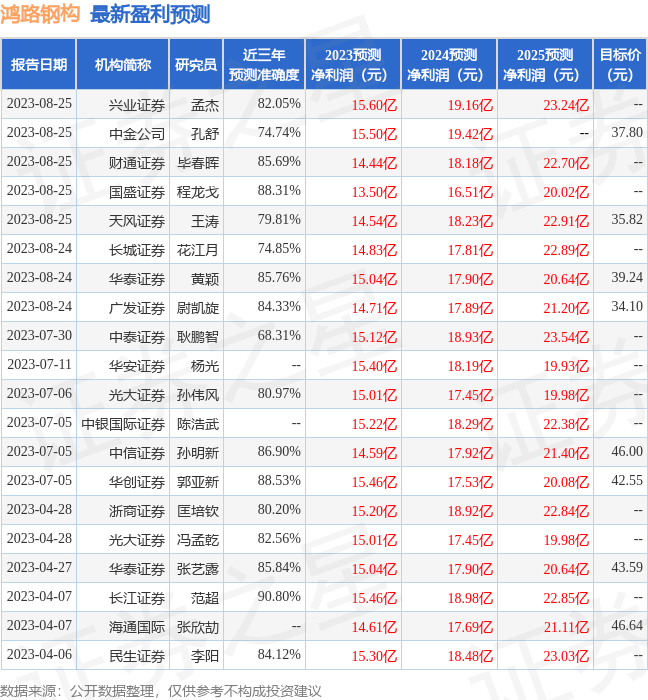Click target price 46.64
The image size is (648, 700).
(x=627, y=626)
